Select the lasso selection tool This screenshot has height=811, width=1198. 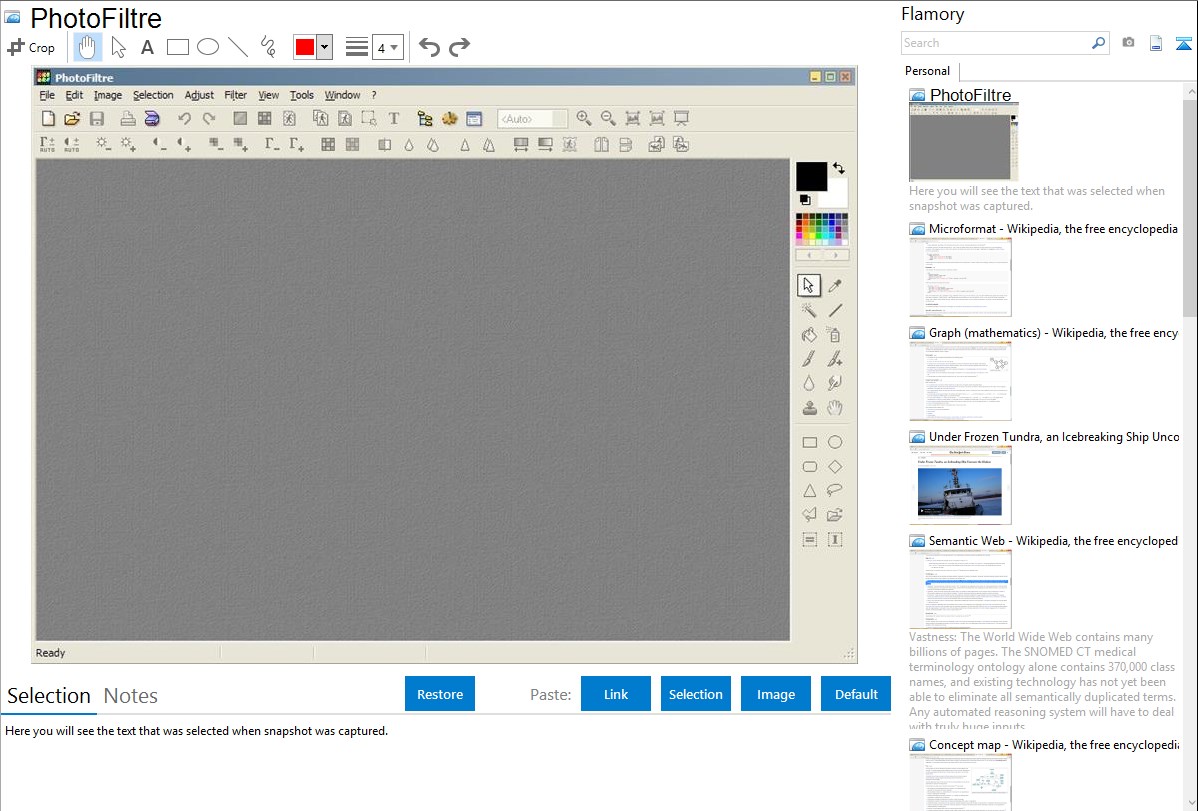(835, 491)
